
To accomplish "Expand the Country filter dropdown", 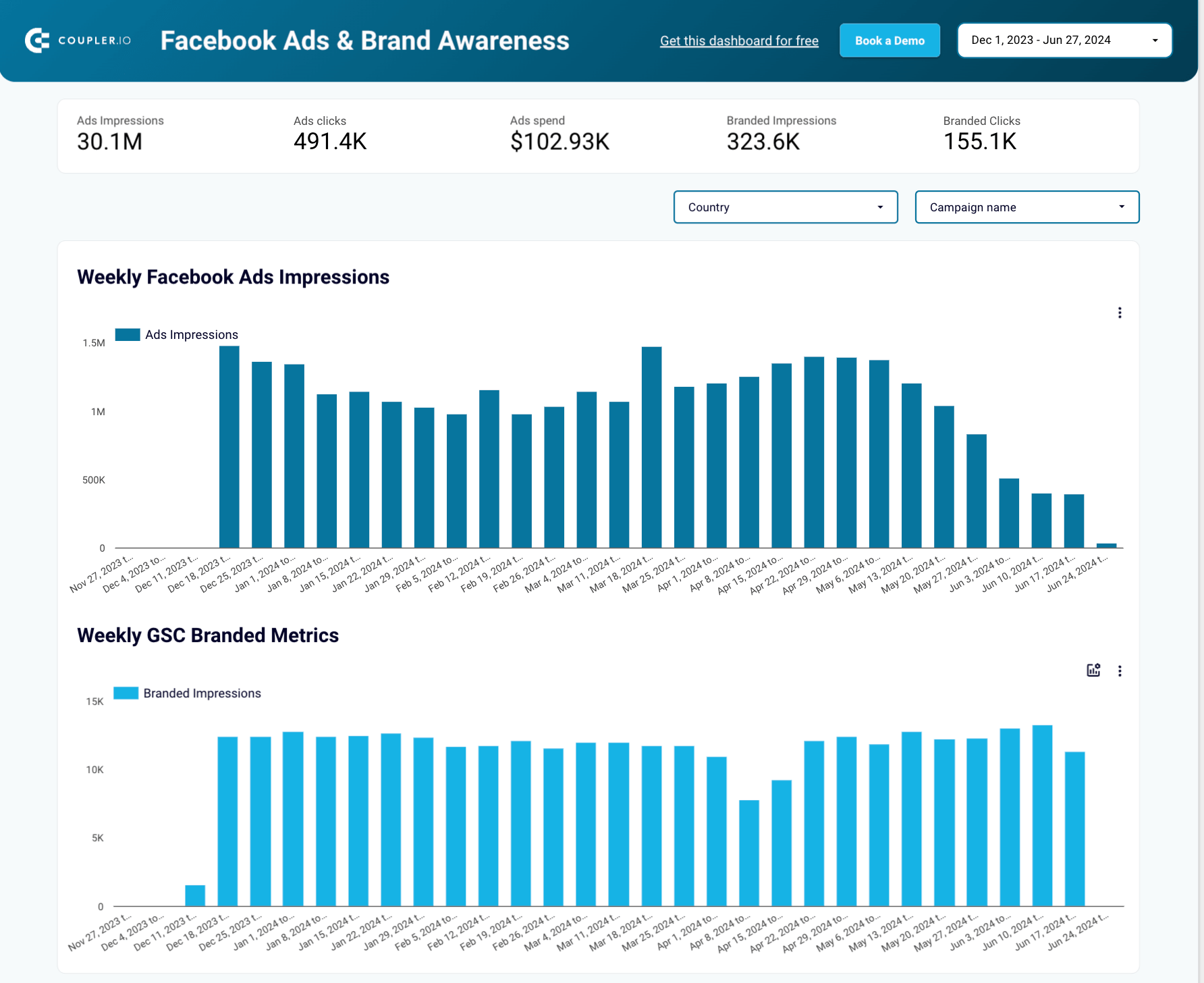I will (x=786, y=207).
